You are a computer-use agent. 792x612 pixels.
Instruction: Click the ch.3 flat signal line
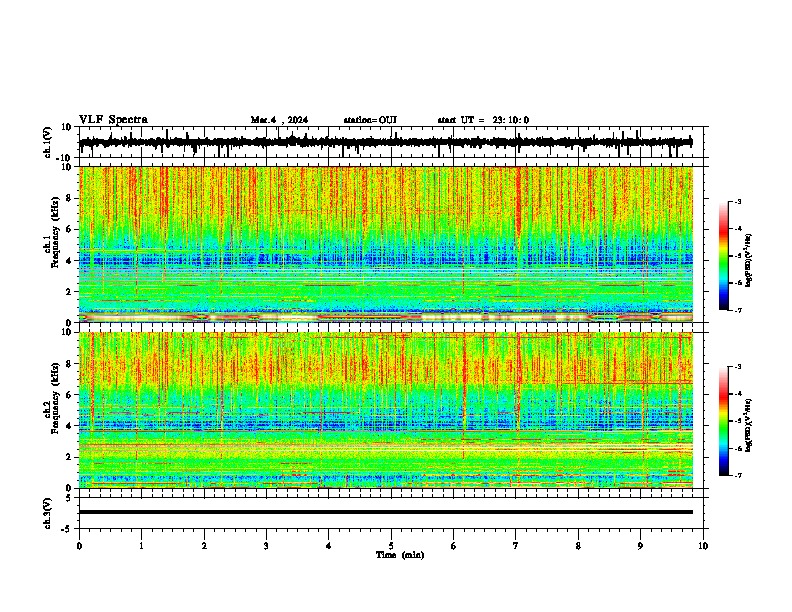[386, 512]
